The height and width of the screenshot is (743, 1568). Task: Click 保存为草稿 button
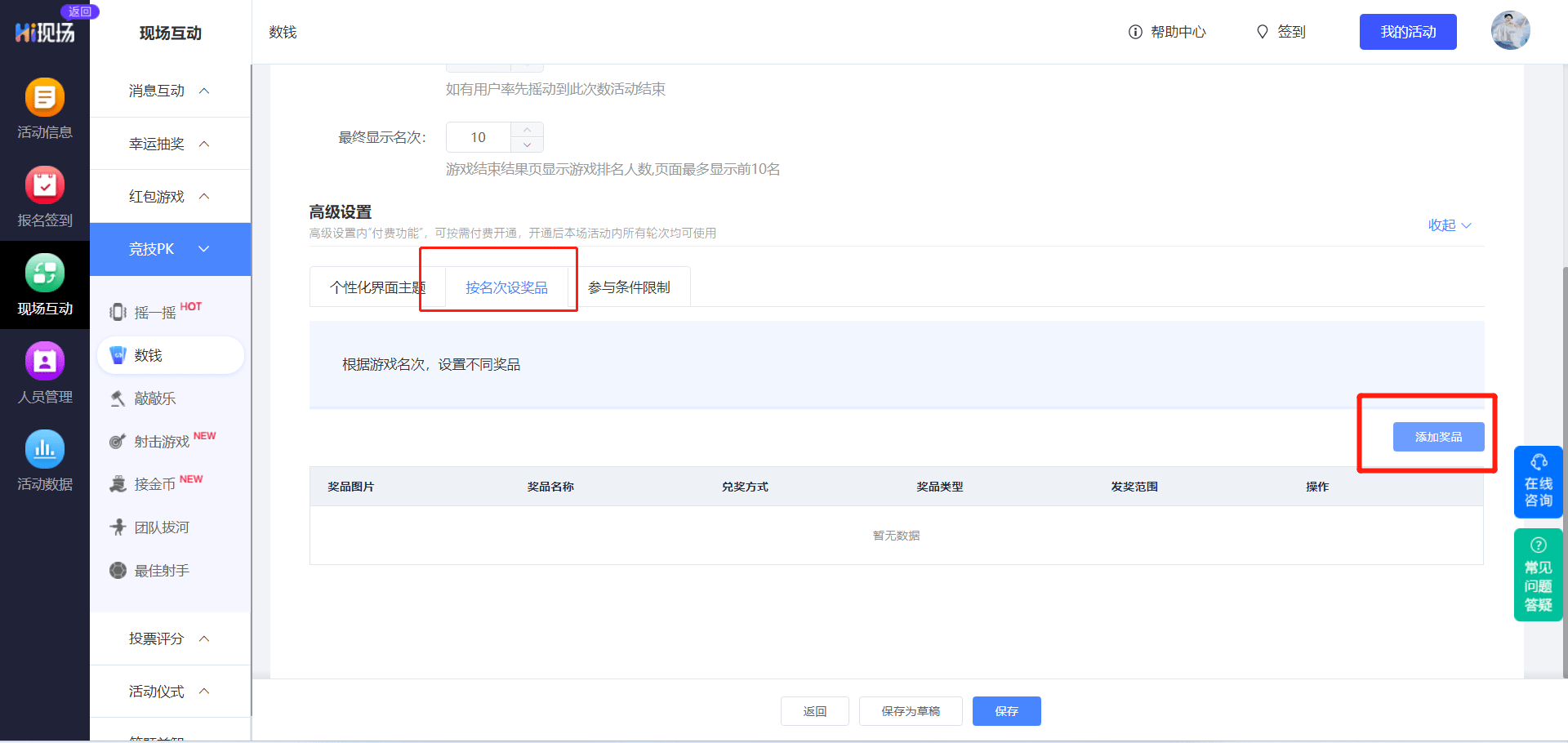[911, 711]
